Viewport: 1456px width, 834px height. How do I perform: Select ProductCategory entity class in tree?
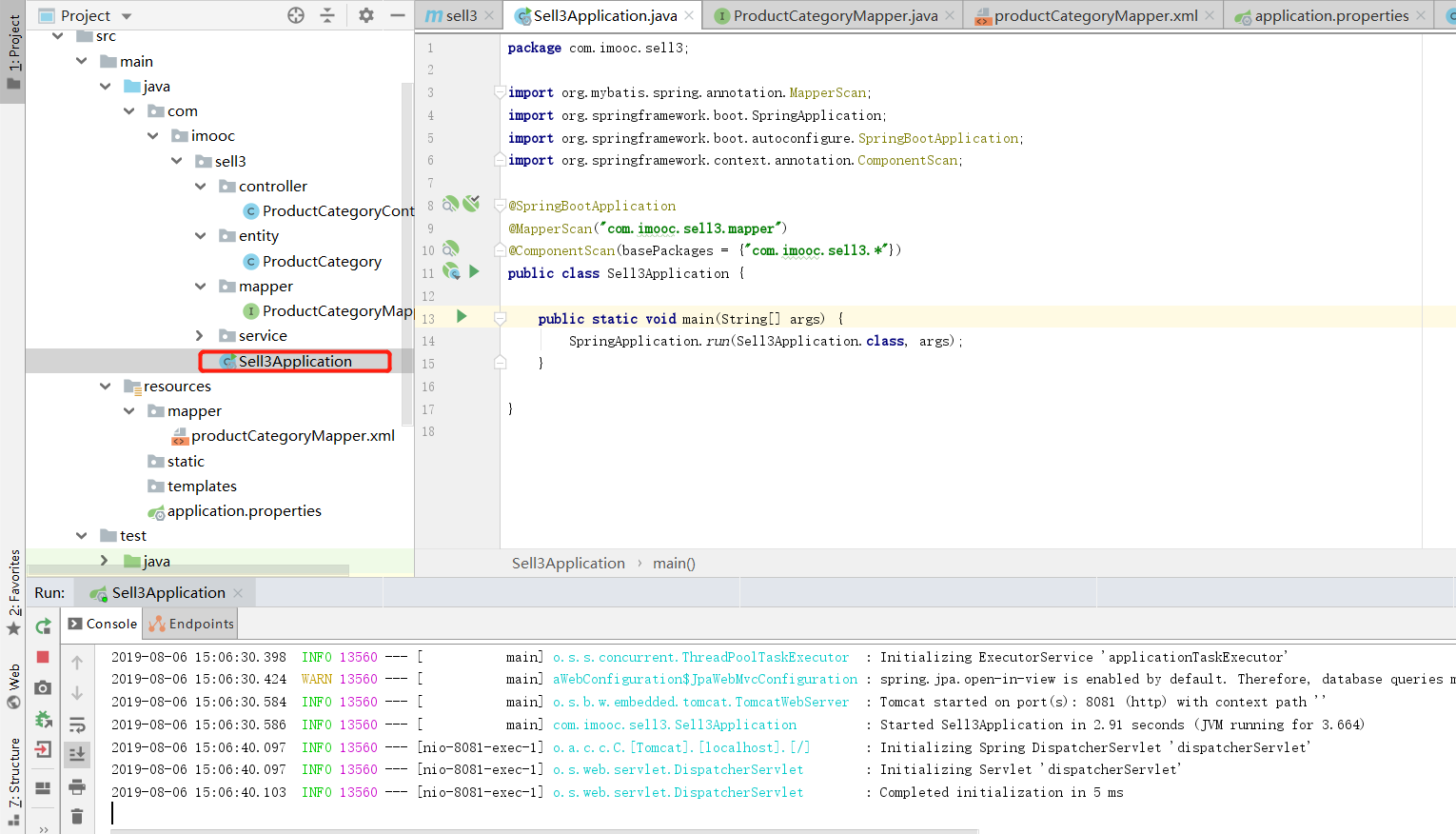312,261
